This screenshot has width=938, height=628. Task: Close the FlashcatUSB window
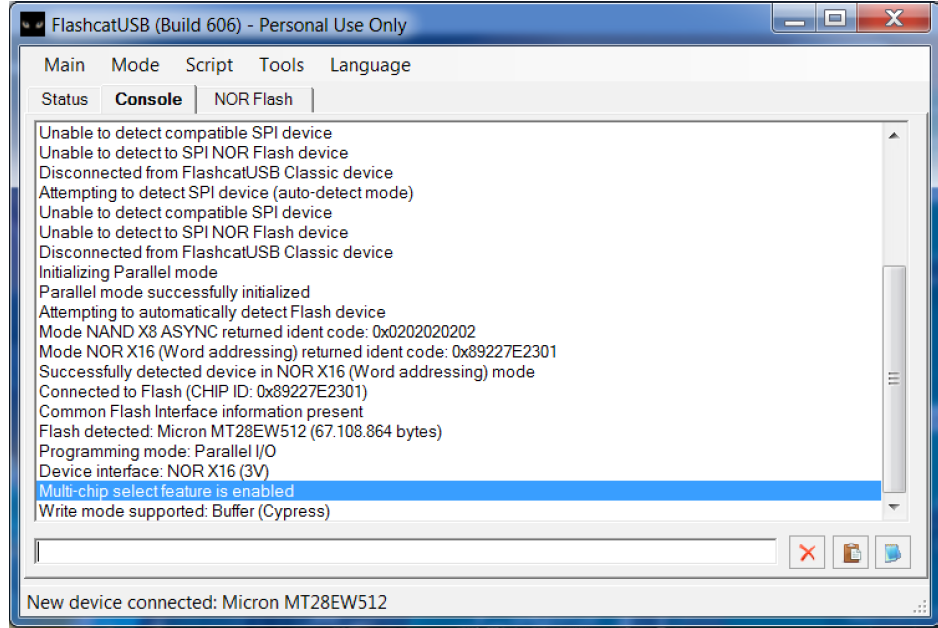click(894, 19)
